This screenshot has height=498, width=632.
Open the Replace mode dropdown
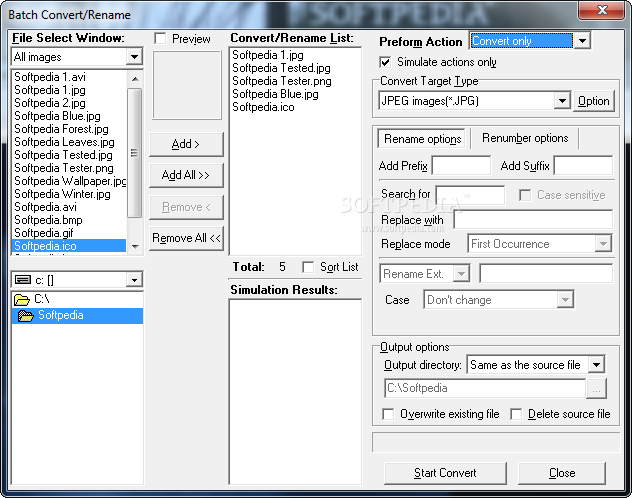coord(603,244)
